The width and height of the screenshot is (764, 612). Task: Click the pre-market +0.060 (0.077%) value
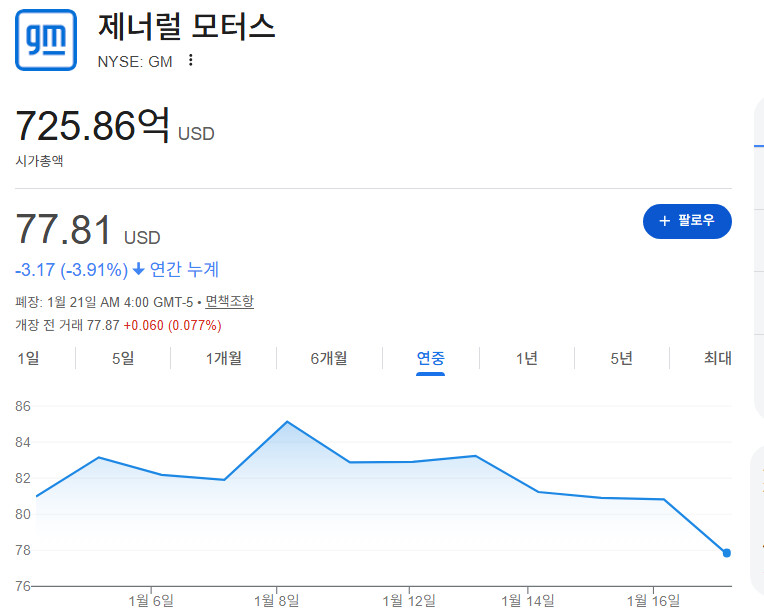(x=172, y=325)
